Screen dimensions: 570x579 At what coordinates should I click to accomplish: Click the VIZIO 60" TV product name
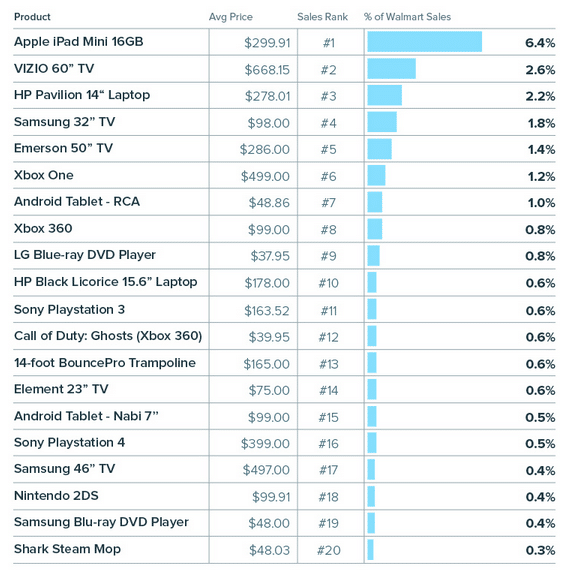tap(54, 69)
